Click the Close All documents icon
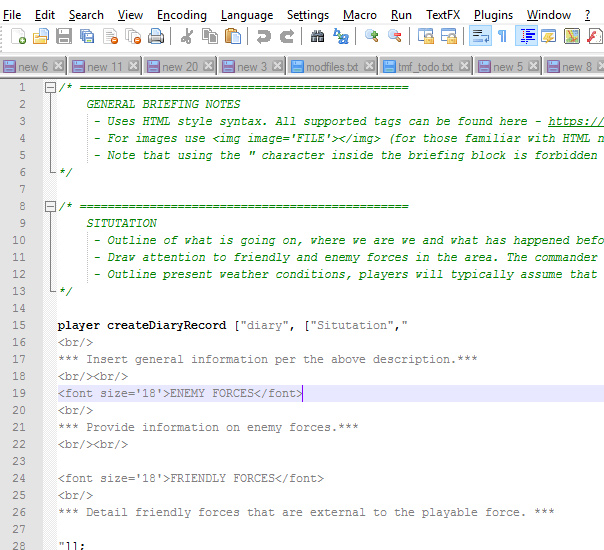 tap(133, 36)
